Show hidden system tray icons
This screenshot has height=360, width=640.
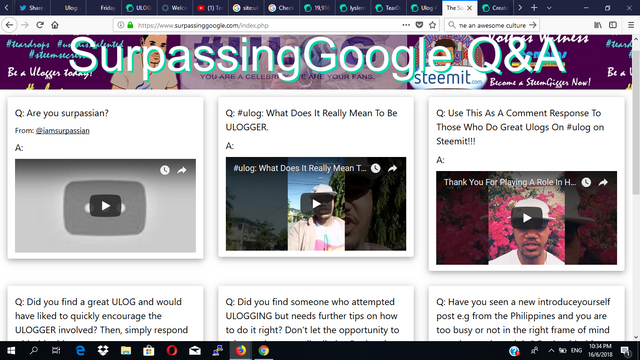(x=551, y=351)
